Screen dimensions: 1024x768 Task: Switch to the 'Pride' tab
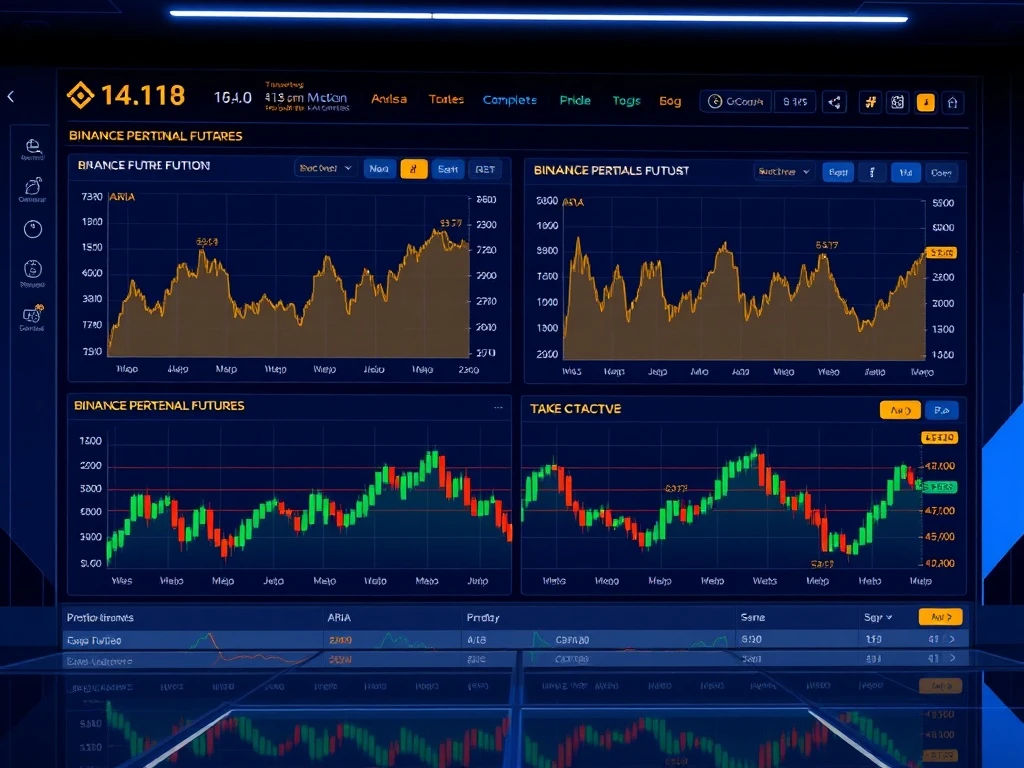pyautogui.click(x=575, y=101)
